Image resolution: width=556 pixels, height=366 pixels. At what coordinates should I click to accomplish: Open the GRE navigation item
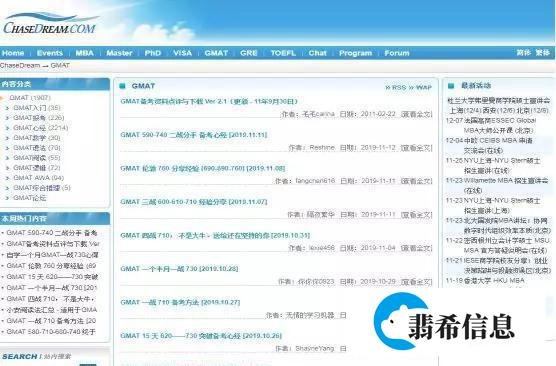point(249,53)
